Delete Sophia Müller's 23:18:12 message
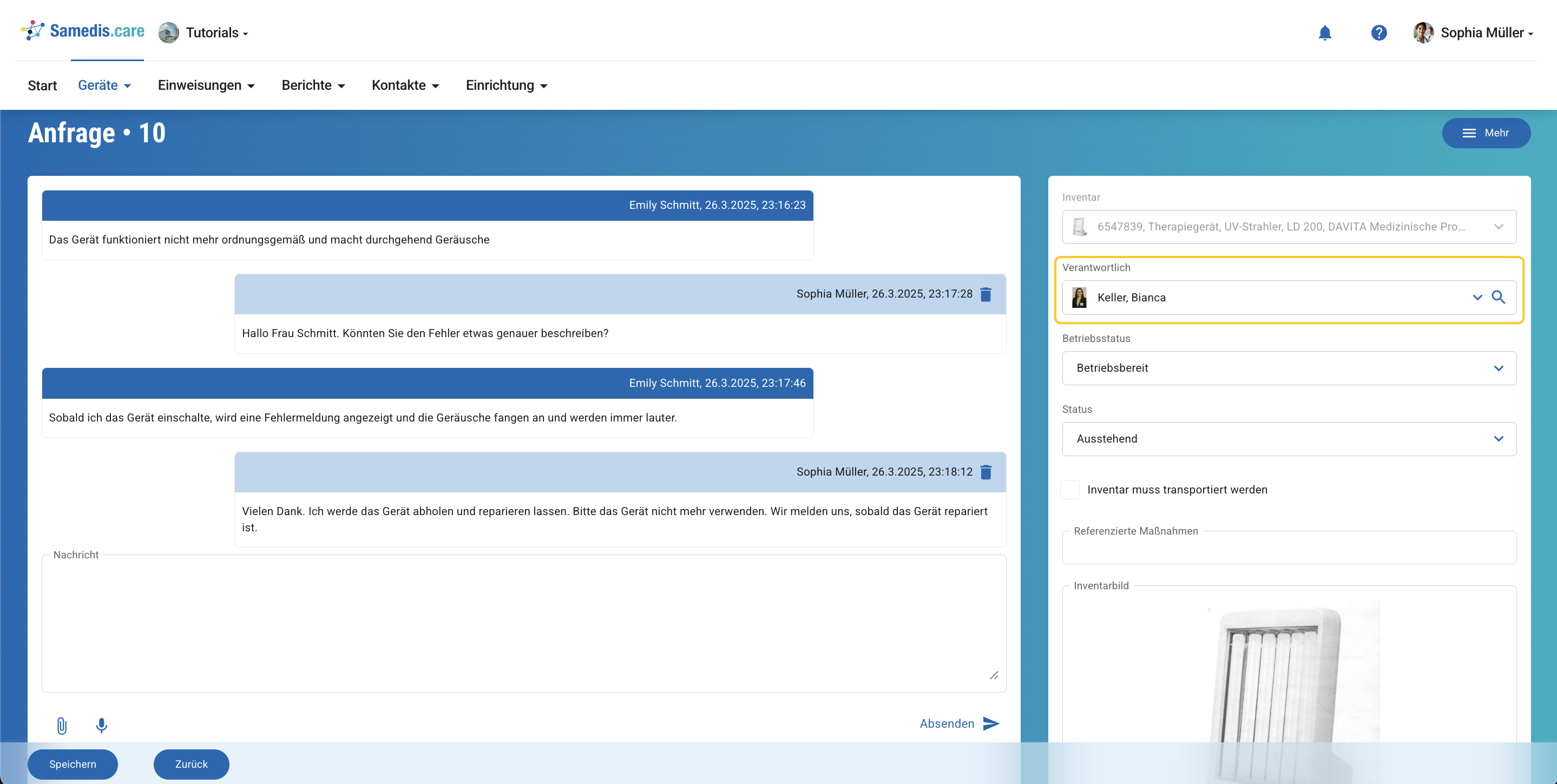 986,472
